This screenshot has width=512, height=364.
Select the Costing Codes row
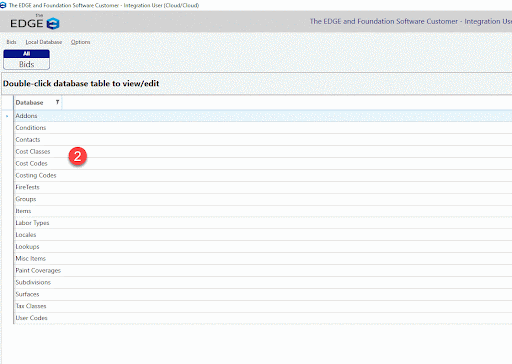tap(263, 175)
